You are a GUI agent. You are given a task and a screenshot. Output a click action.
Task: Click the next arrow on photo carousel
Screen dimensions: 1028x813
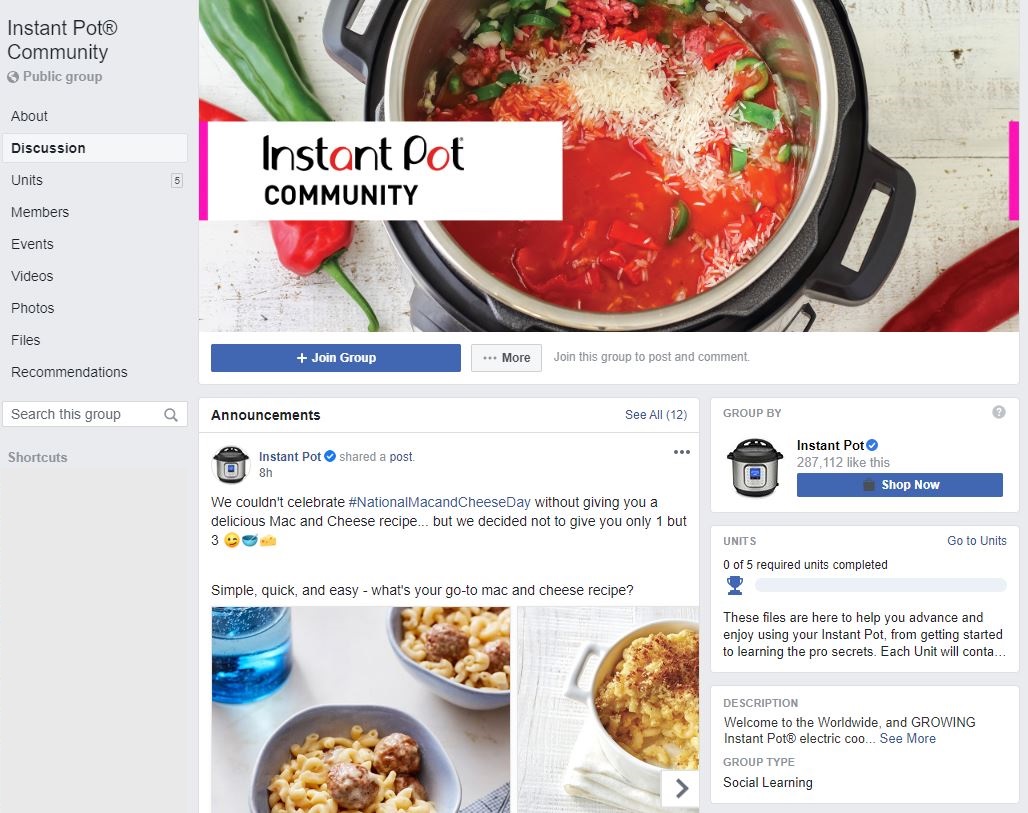point(681,788)
